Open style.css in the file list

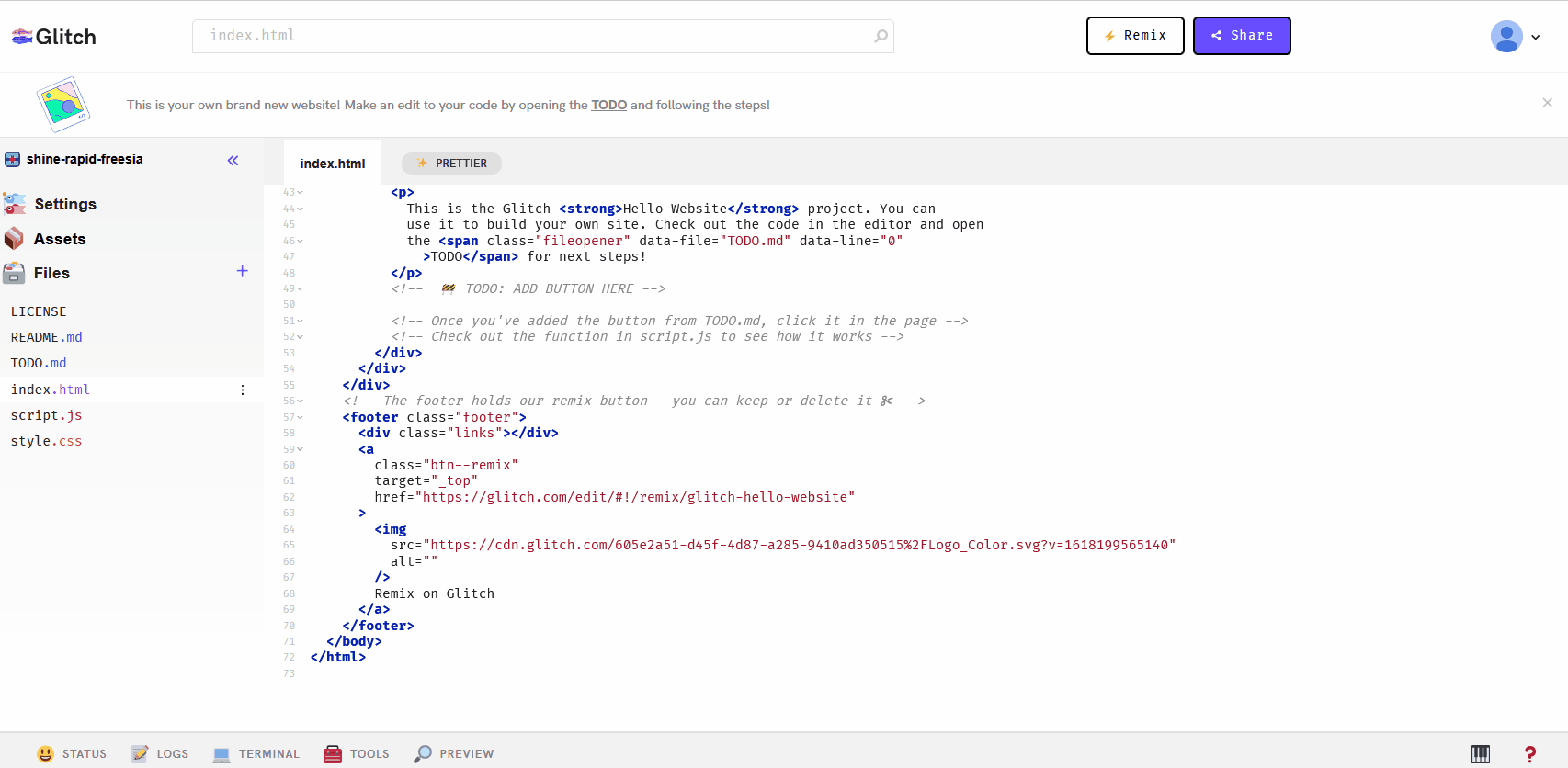46,441
